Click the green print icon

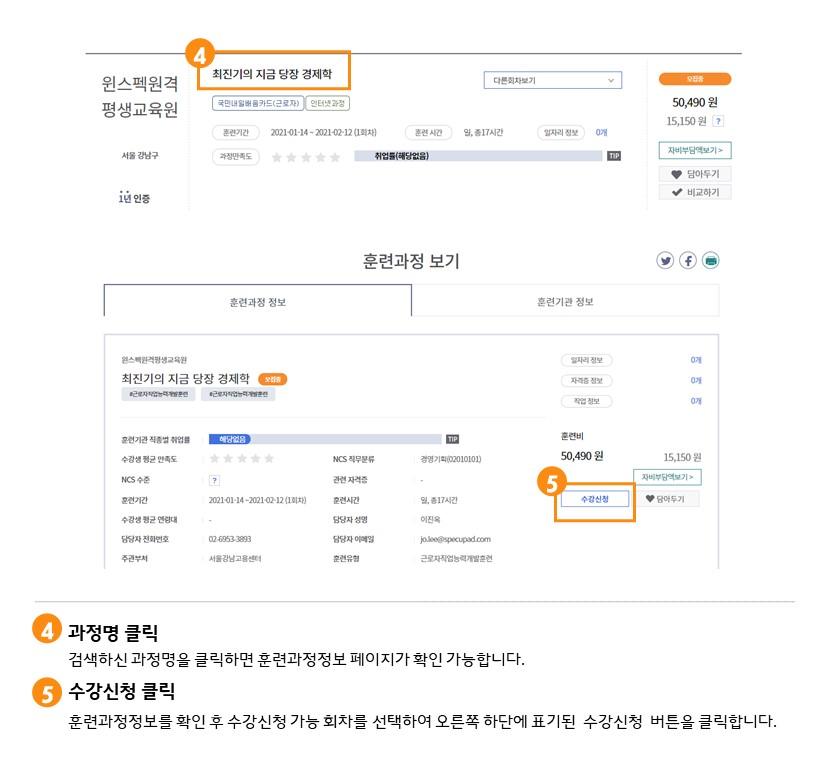pyautogui.click(x=711, y=261)
